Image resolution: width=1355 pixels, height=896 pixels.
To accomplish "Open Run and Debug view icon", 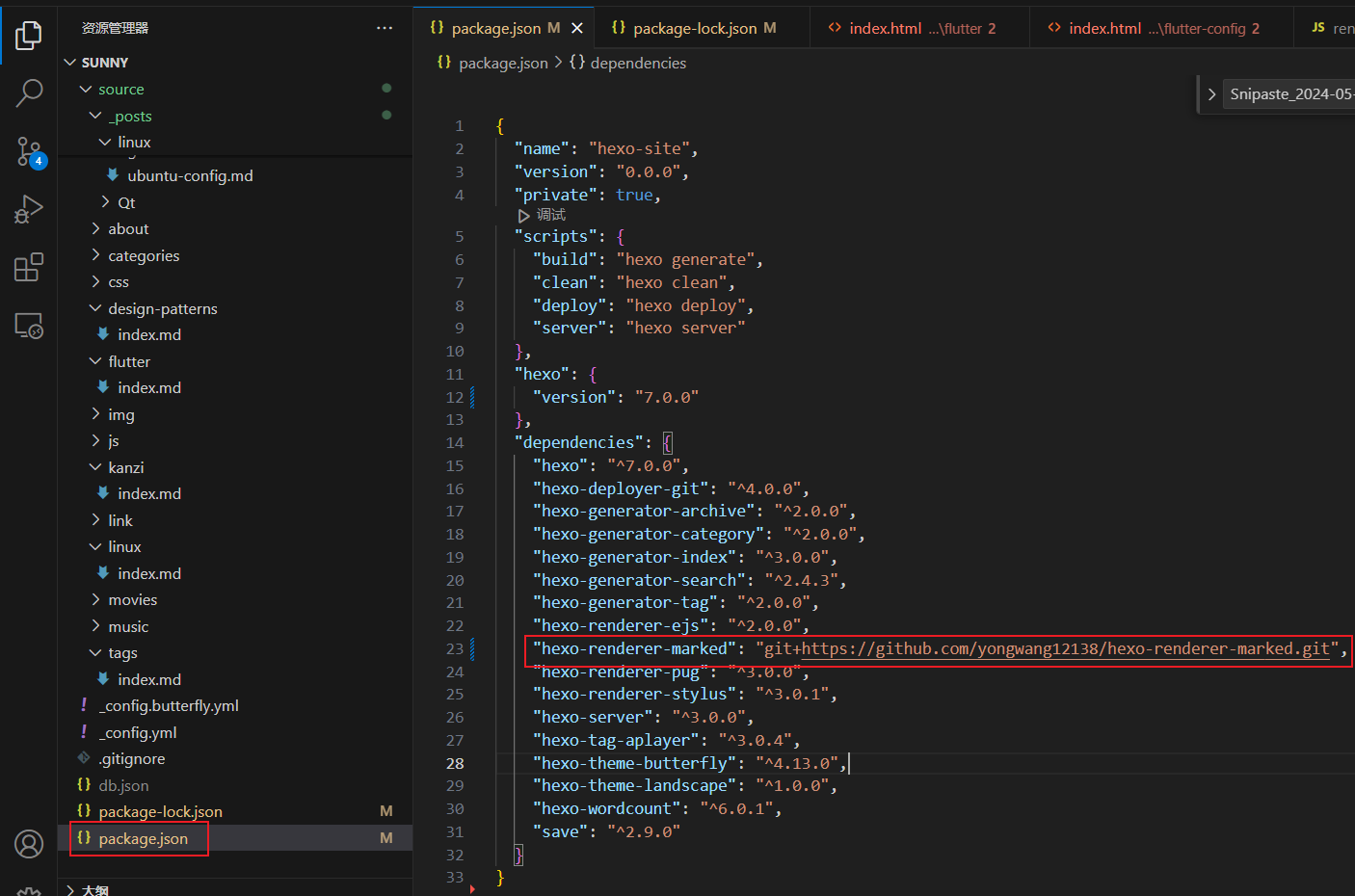I will (29, 209).
